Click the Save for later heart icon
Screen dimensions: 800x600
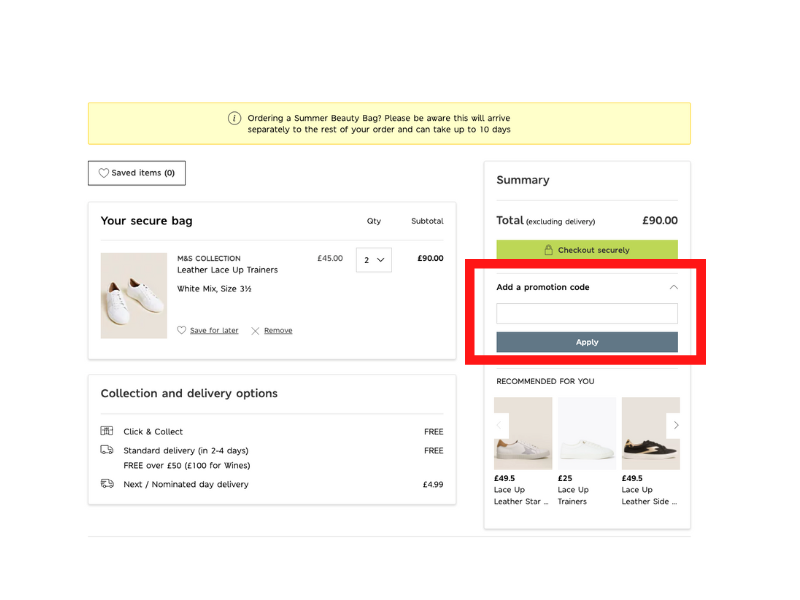pyautogui.click(x=182, y=330)
